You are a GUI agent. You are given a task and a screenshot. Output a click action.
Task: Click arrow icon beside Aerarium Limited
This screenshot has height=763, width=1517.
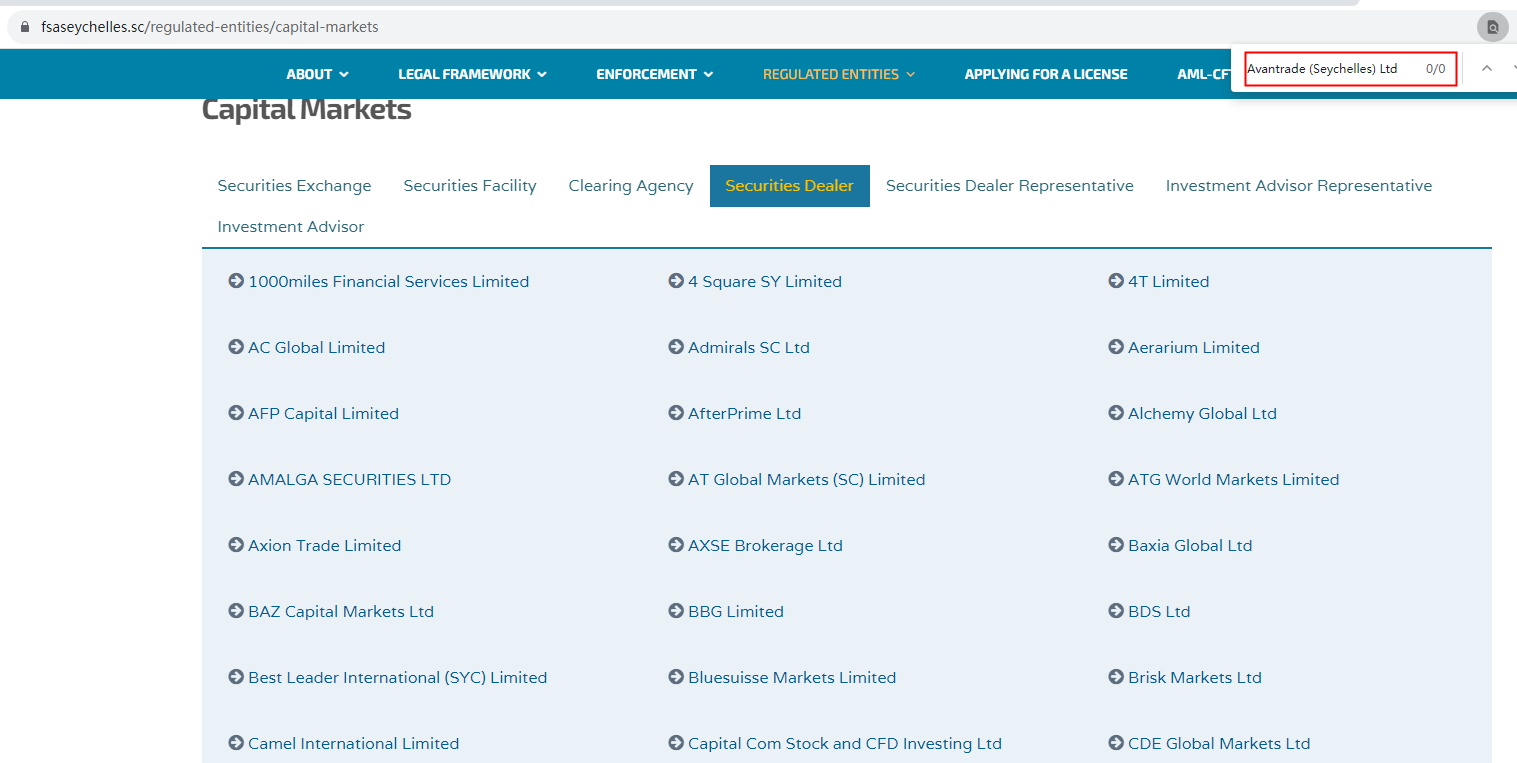tap(1116, 347)
